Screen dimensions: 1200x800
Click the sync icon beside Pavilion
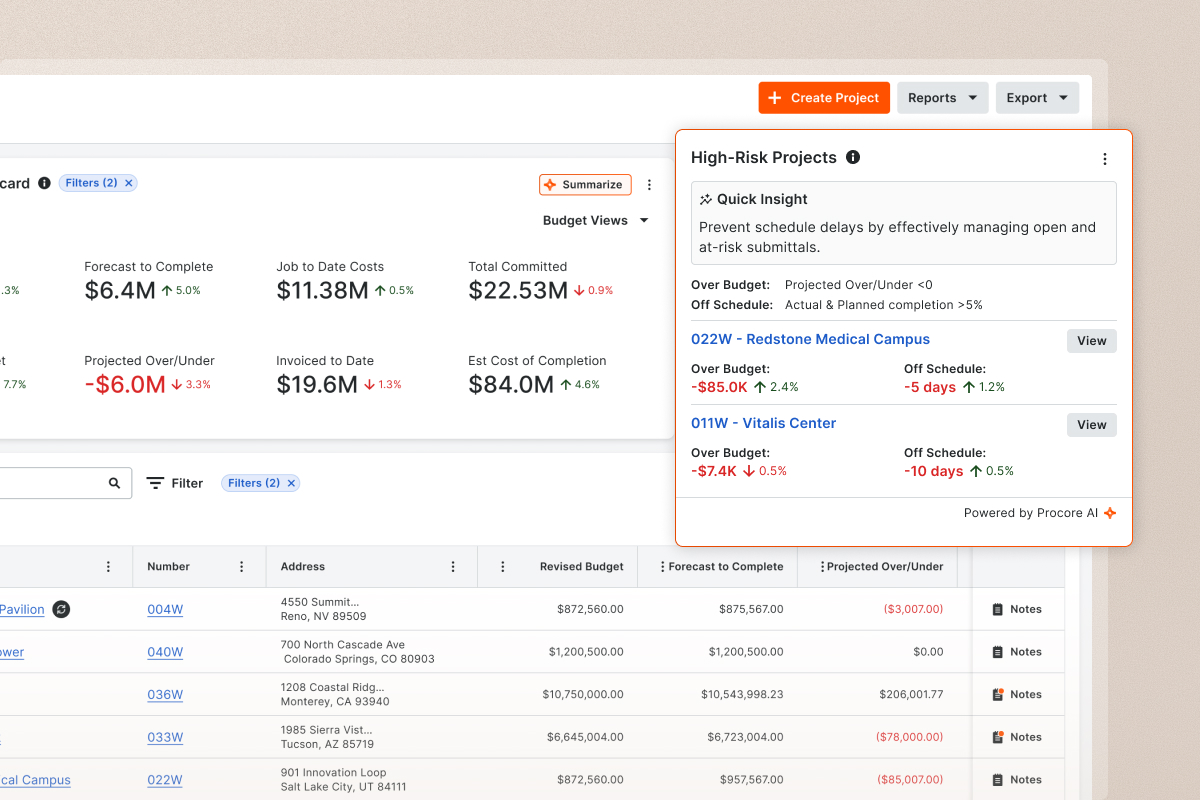(61, 609)
